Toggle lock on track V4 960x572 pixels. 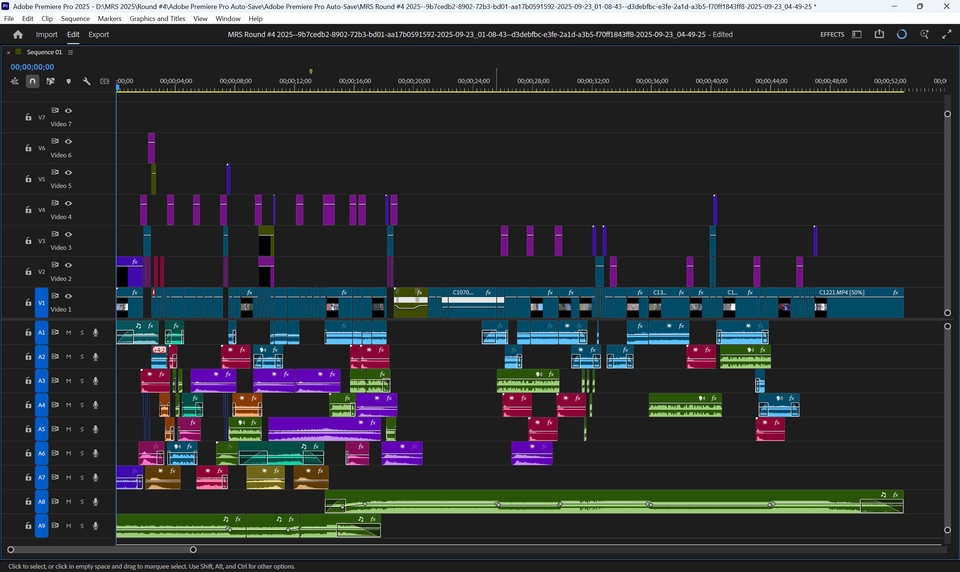(x=28, y=211)
